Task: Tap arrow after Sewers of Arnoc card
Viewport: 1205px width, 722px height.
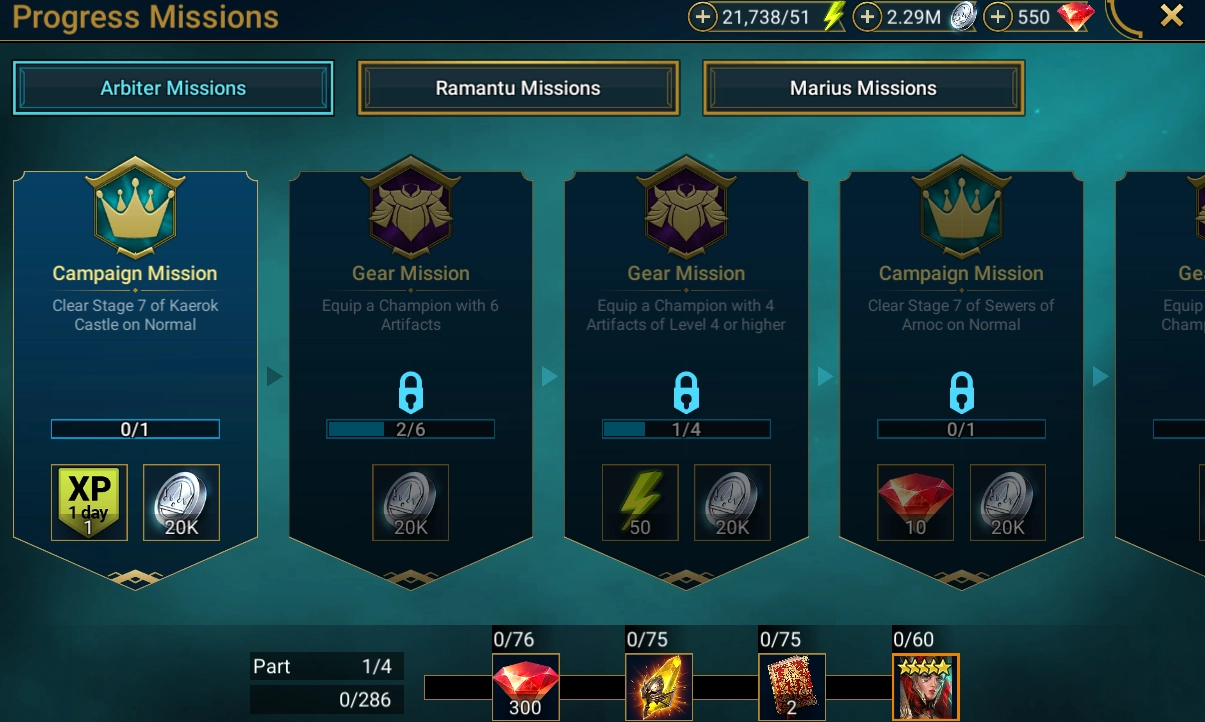Action: click(x=1100, y=376)
